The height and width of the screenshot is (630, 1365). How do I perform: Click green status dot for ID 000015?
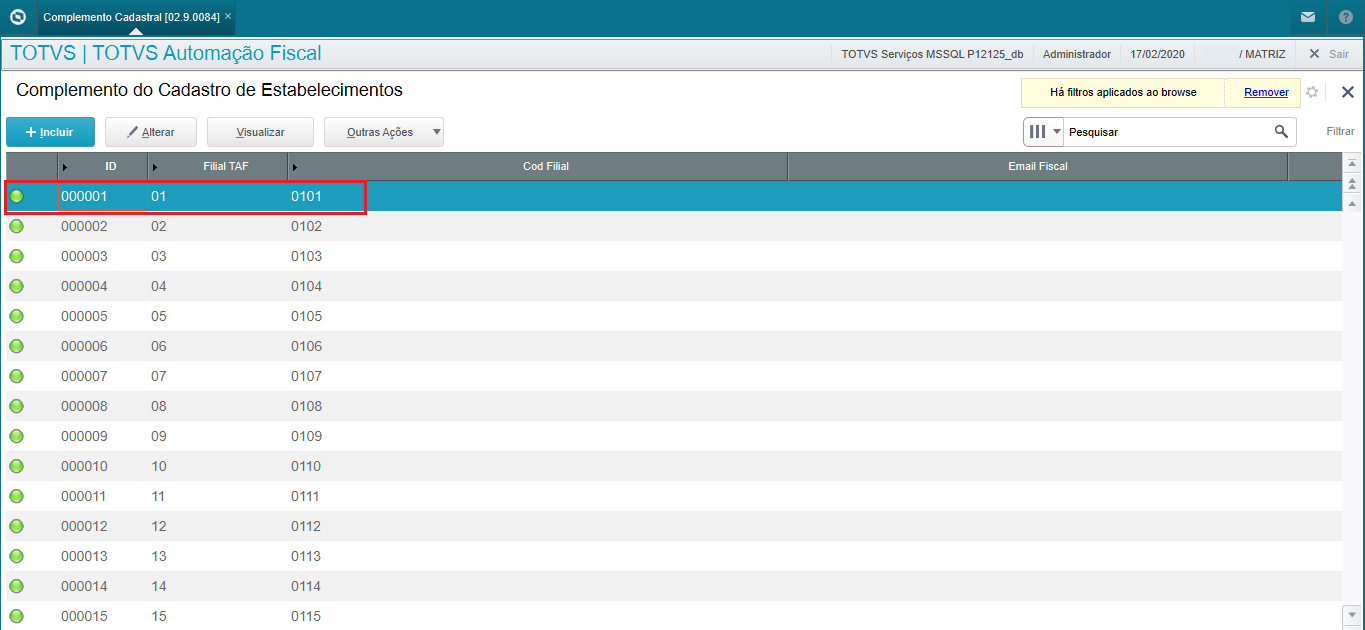[x=16, y=616]
